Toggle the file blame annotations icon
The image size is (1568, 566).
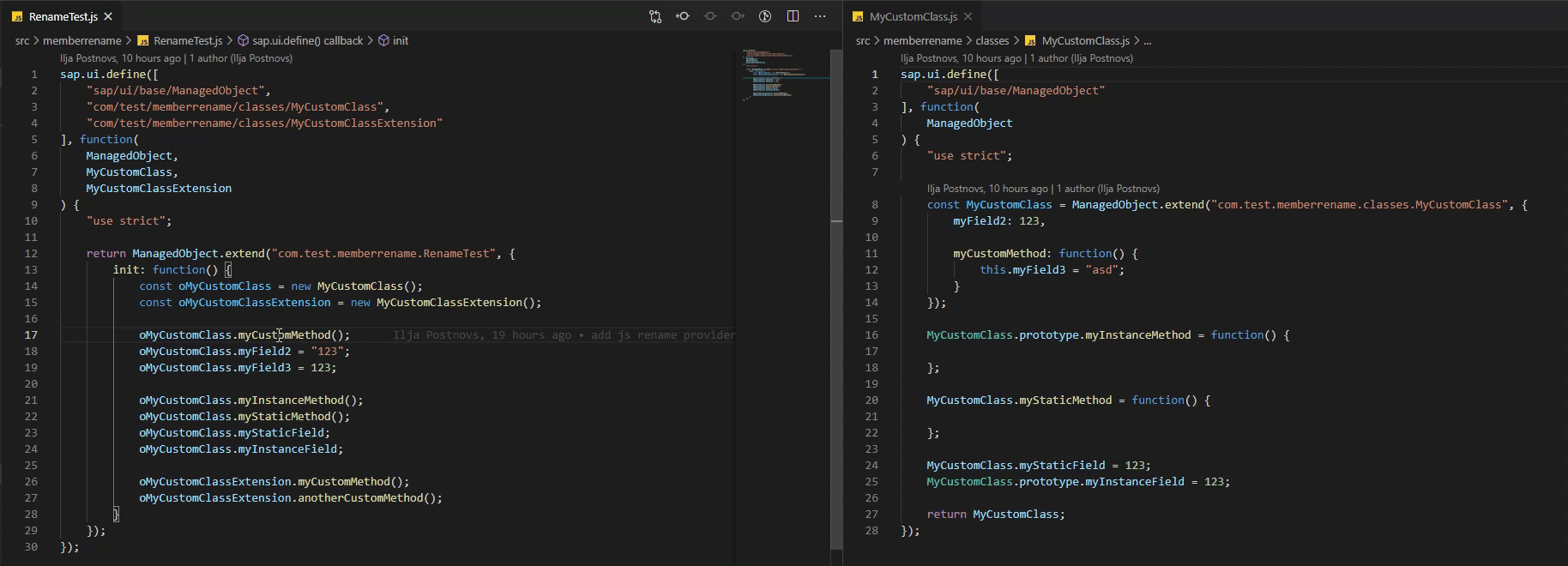pyautogui.click(x=765, y=16)
